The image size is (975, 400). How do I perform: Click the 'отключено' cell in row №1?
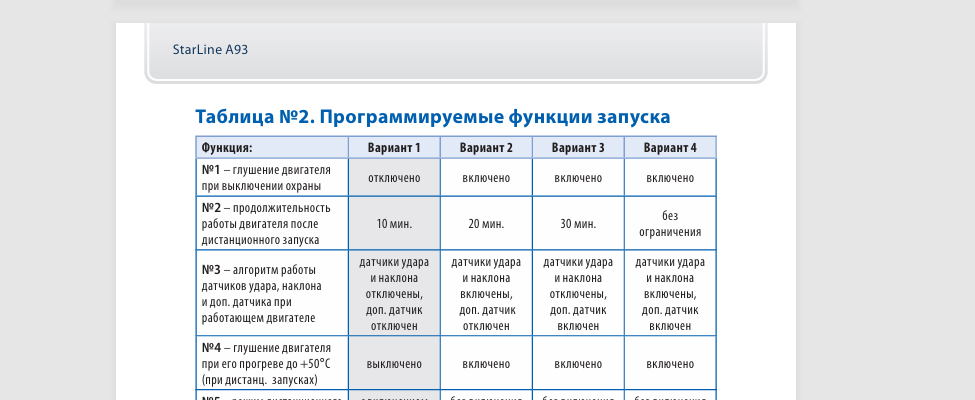pos(394,178)
